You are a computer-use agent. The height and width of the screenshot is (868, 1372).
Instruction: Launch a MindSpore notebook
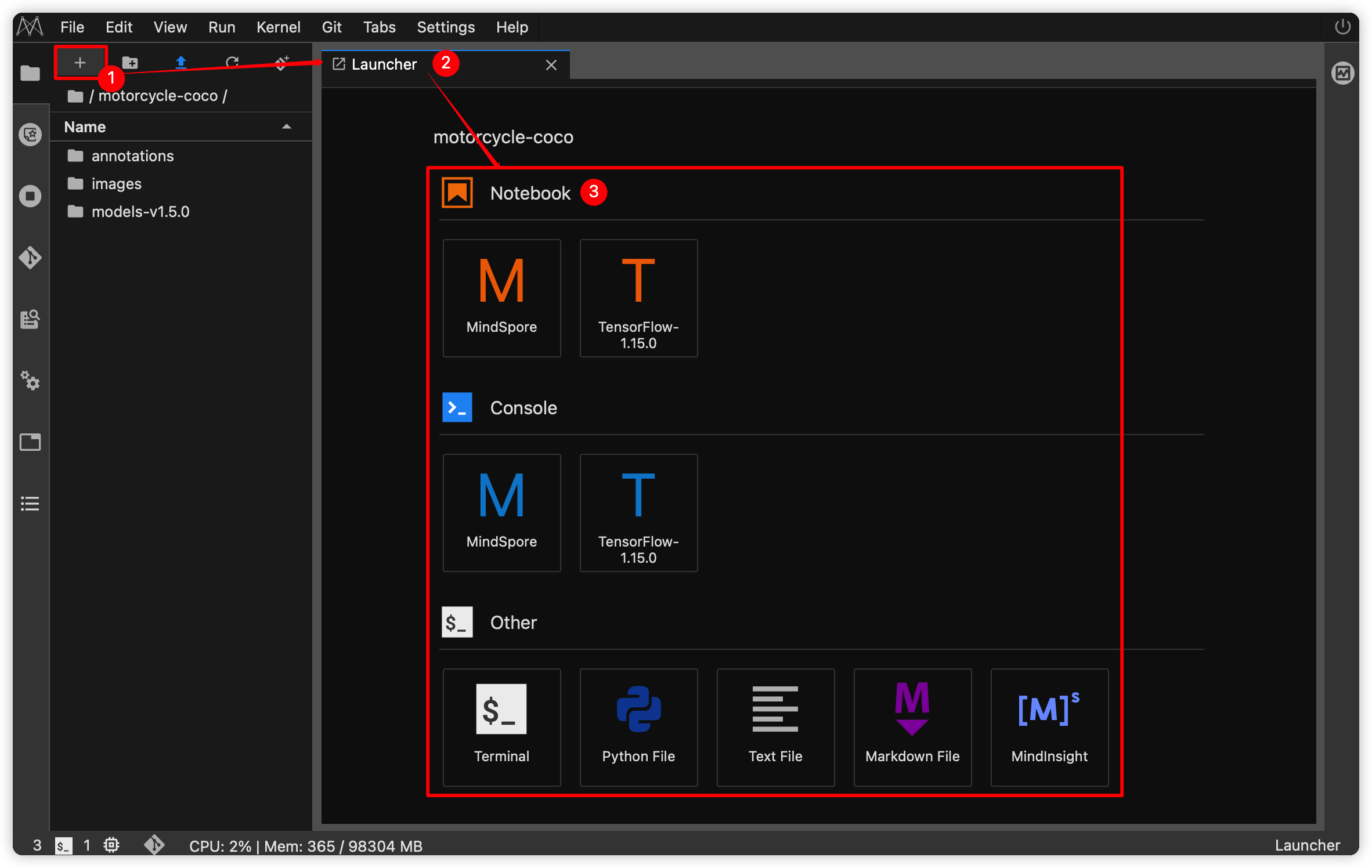click(501, 298)
